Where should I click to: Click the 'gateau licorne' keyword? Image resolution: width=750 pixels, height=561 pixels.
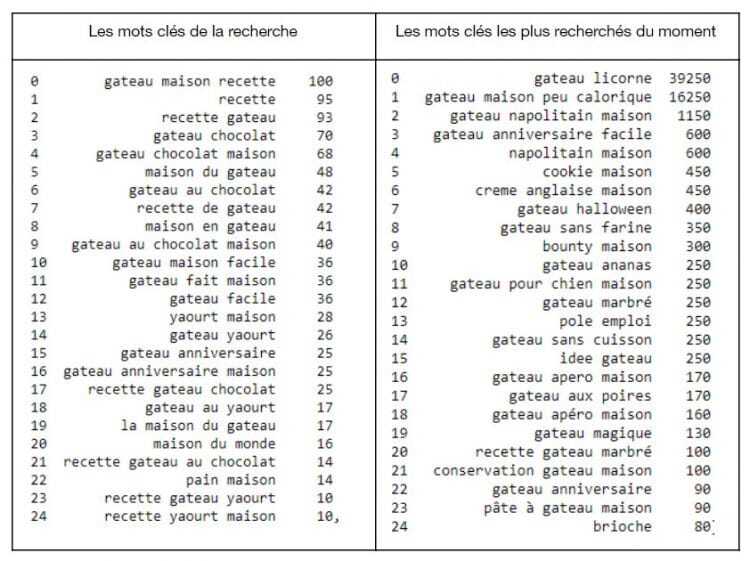click(593, 78)
